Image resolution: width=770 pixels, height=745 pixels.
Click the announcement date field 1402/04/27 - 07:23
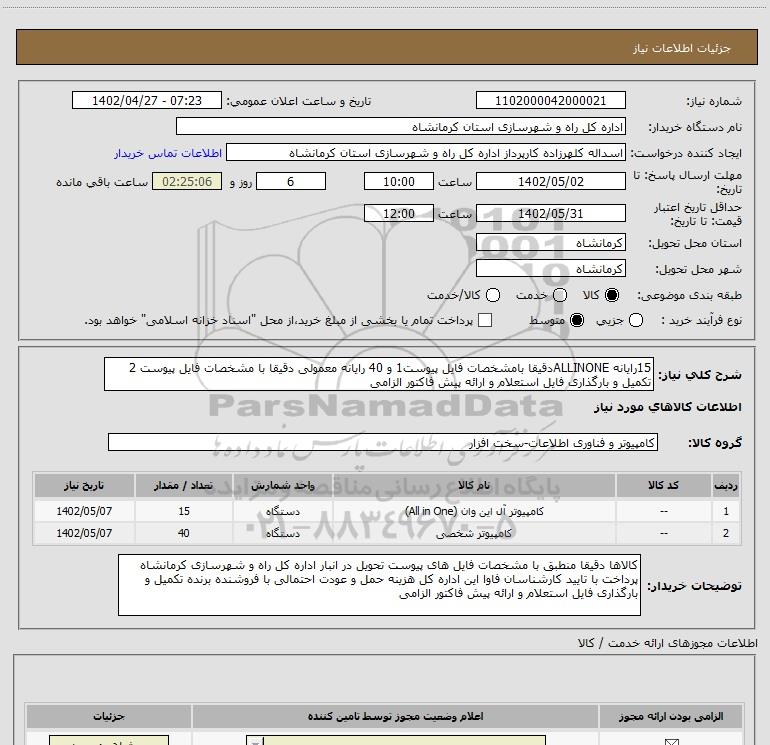pyautogui.click(x=147, y=100)
